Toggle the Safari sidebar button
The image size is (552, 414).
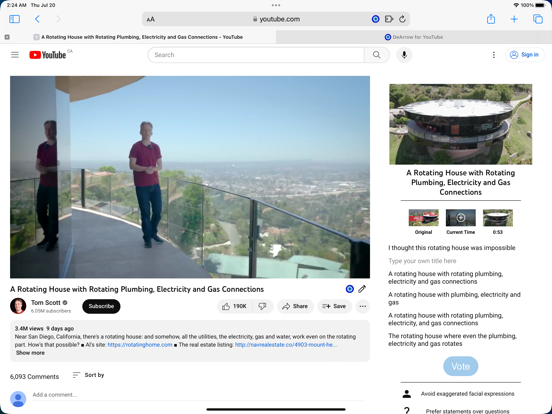[x=14, y=19]
